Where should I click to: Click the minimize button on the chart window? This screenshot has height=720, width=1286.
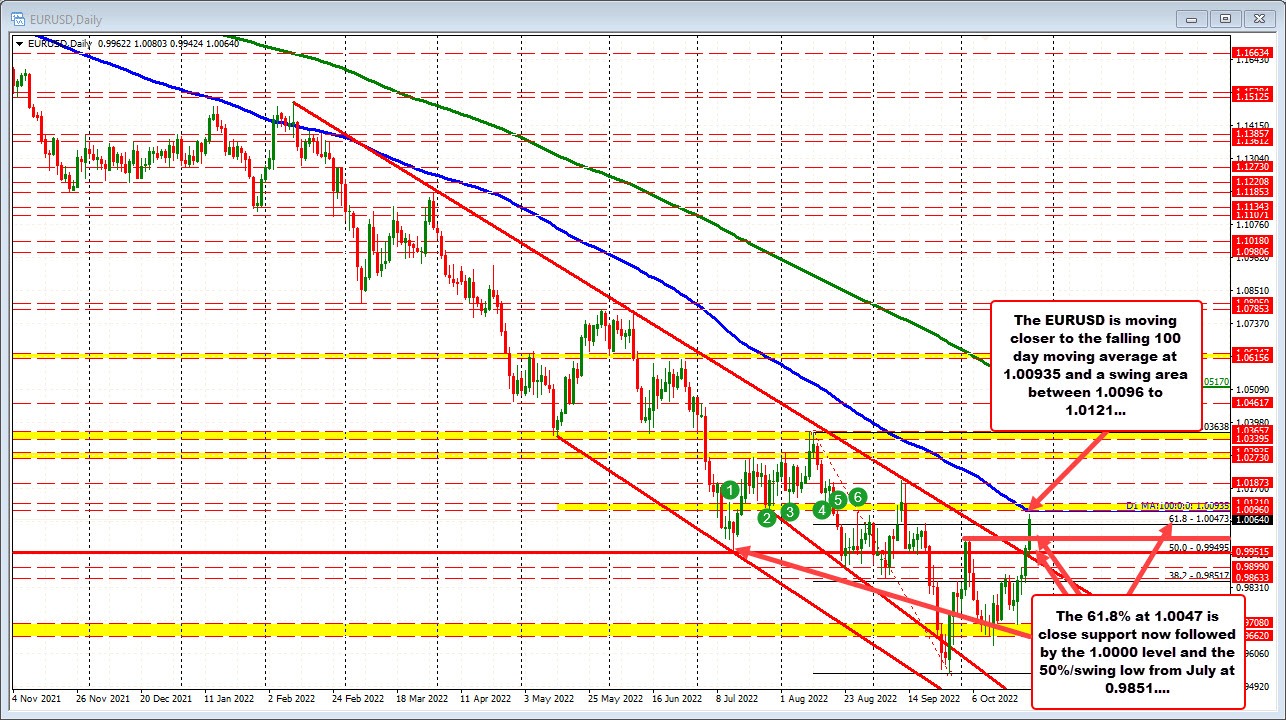point(1190,18)
